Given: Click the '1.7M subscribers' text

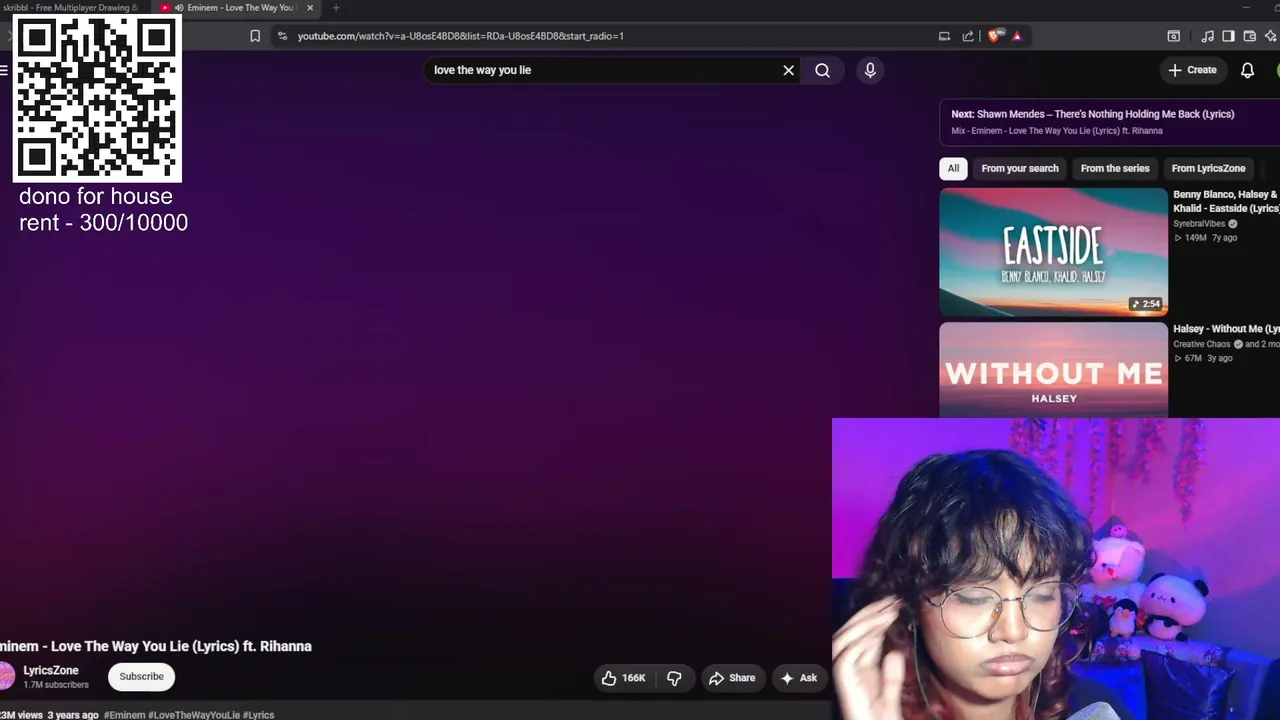Looking at the screenshot, I should point(56,685).
